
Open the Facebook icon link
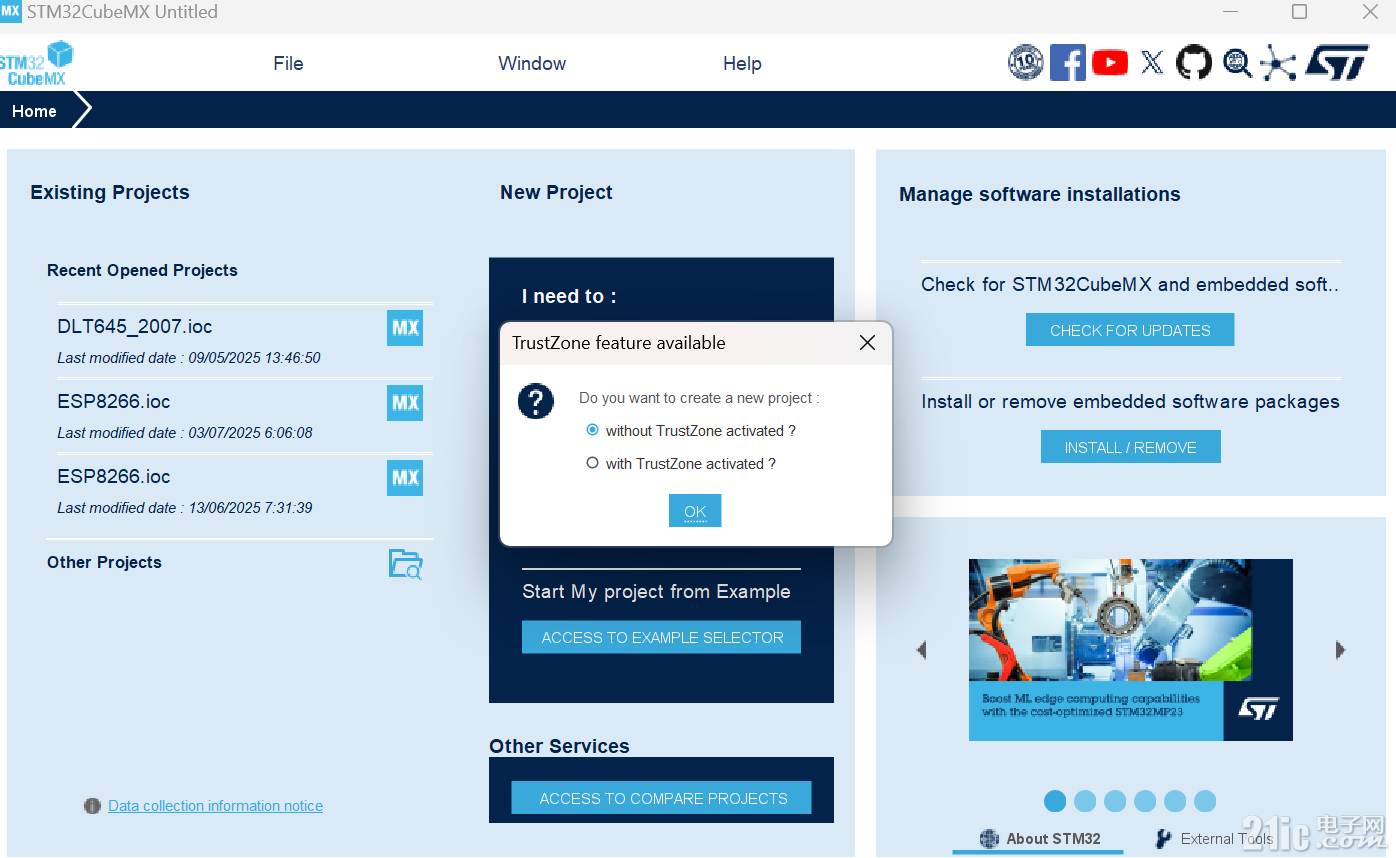(1068, 63)
